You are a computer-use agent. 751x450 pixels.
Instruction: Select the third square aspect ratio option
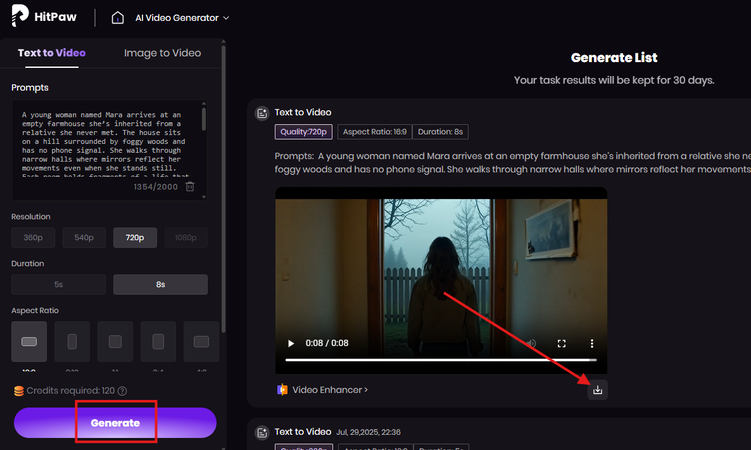coord(115,341)
